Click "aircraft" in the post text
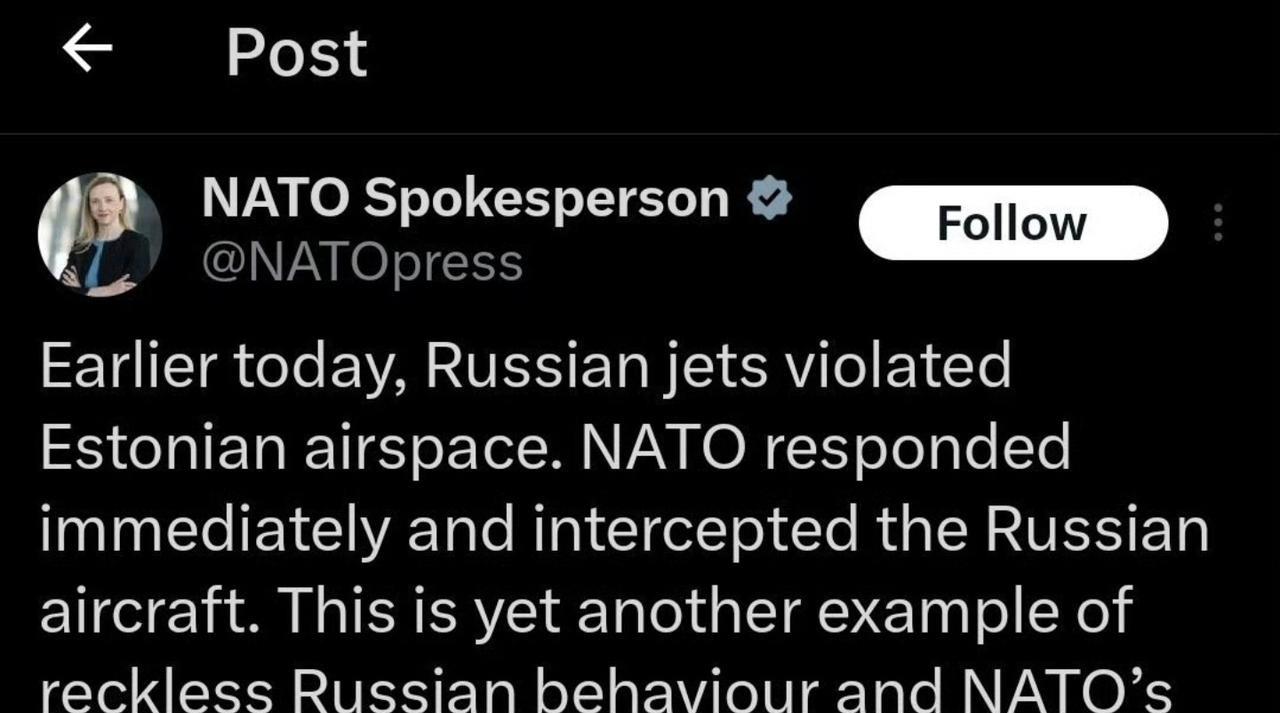 (x=150, y=611)
